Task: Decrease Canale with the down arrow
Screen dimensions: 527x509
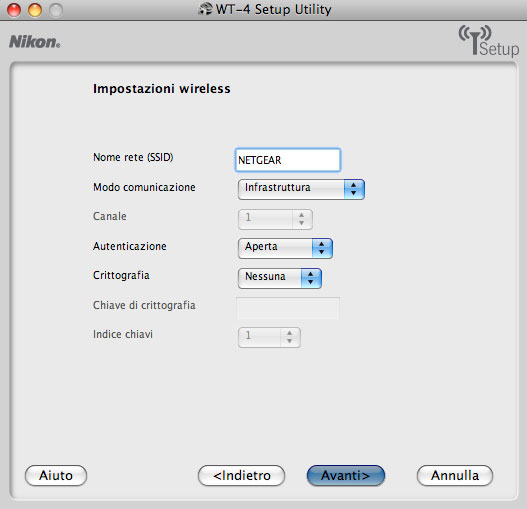Action: coord(301,223)
